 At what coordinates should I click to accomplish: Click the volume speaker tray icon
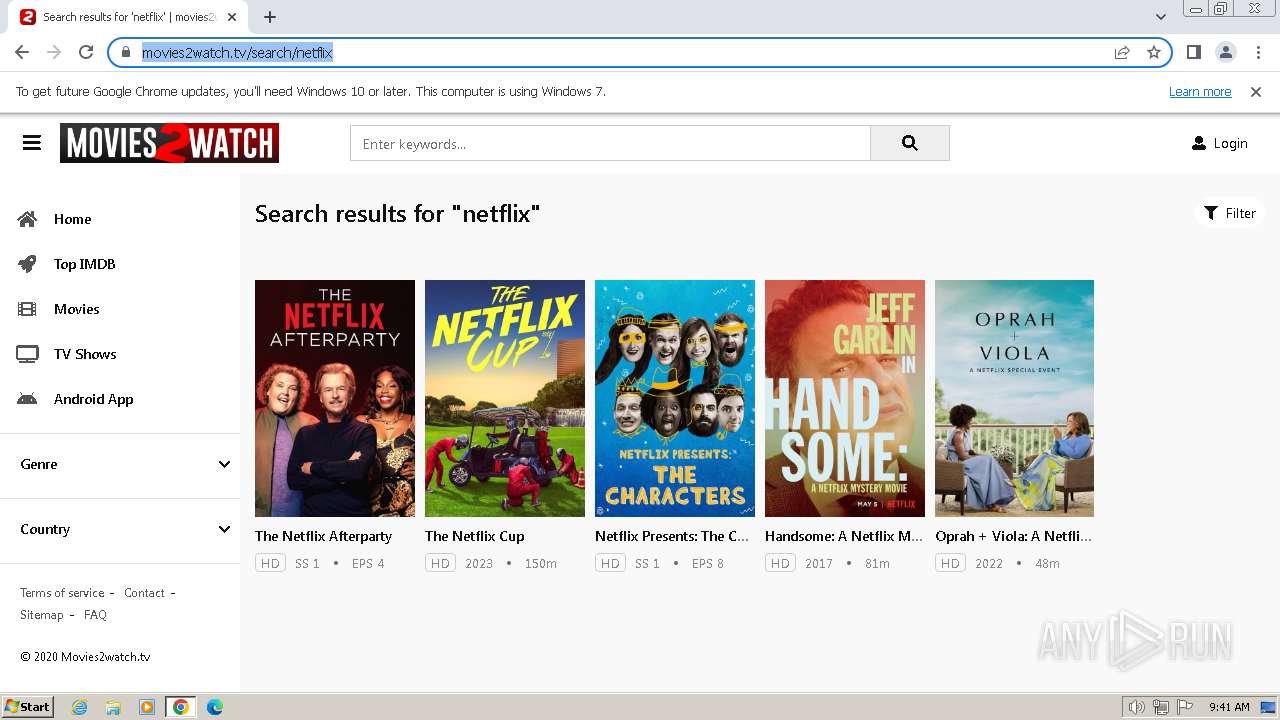tap(1136, 707)
